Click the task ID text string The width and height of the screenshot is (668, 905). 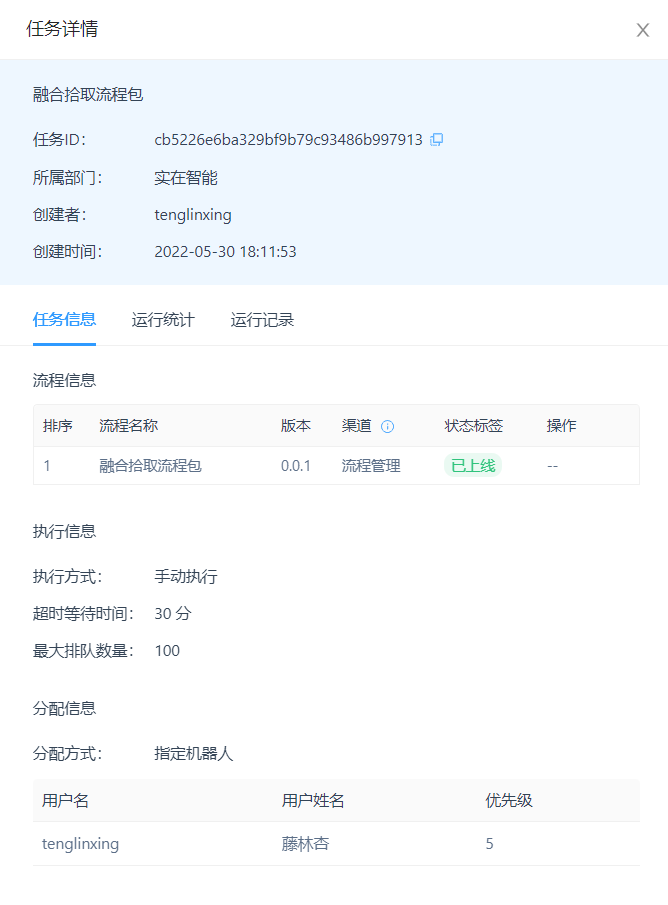pos(288,140)
